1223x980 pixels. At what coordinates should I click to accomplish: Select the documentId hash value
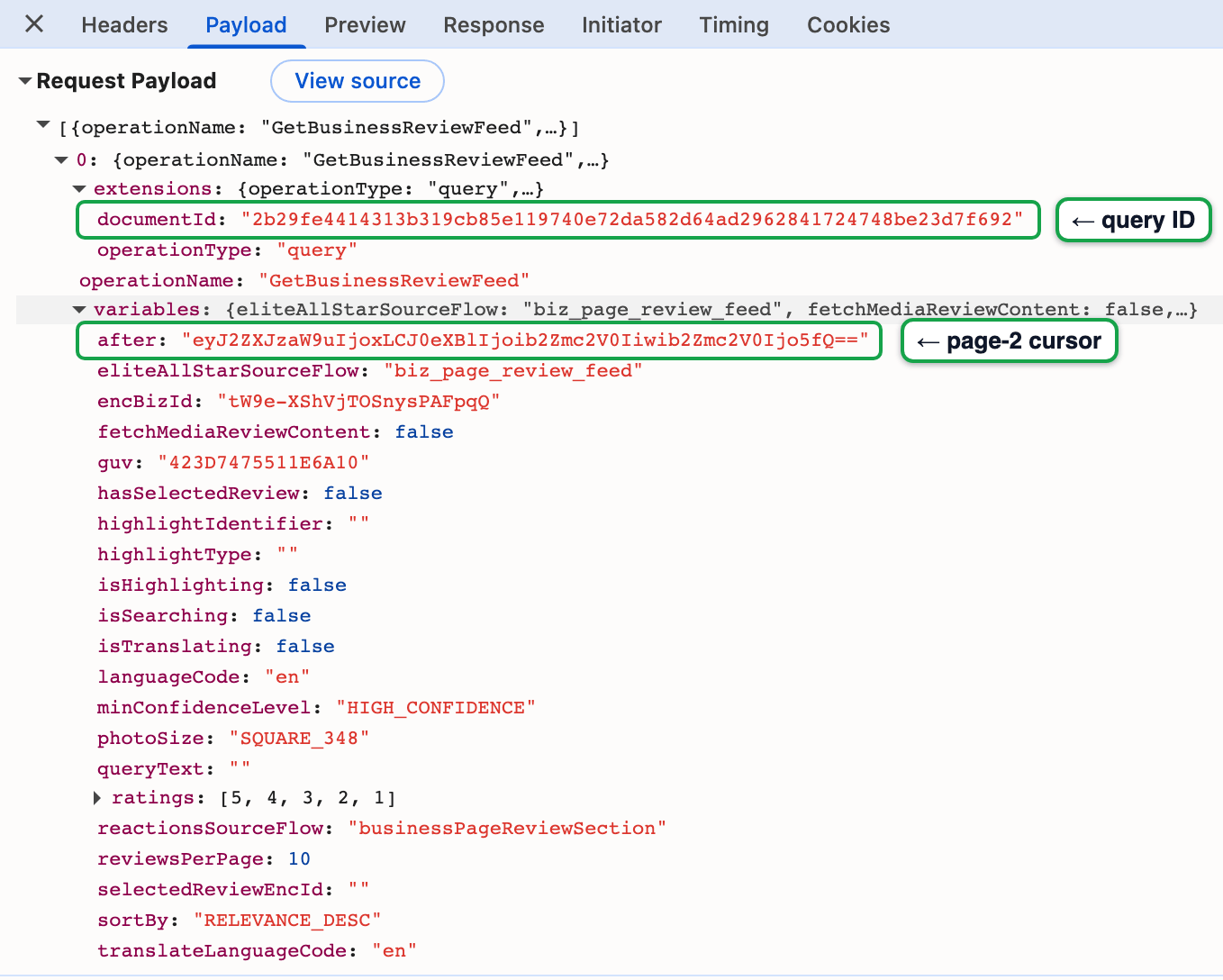click(632, 220)
